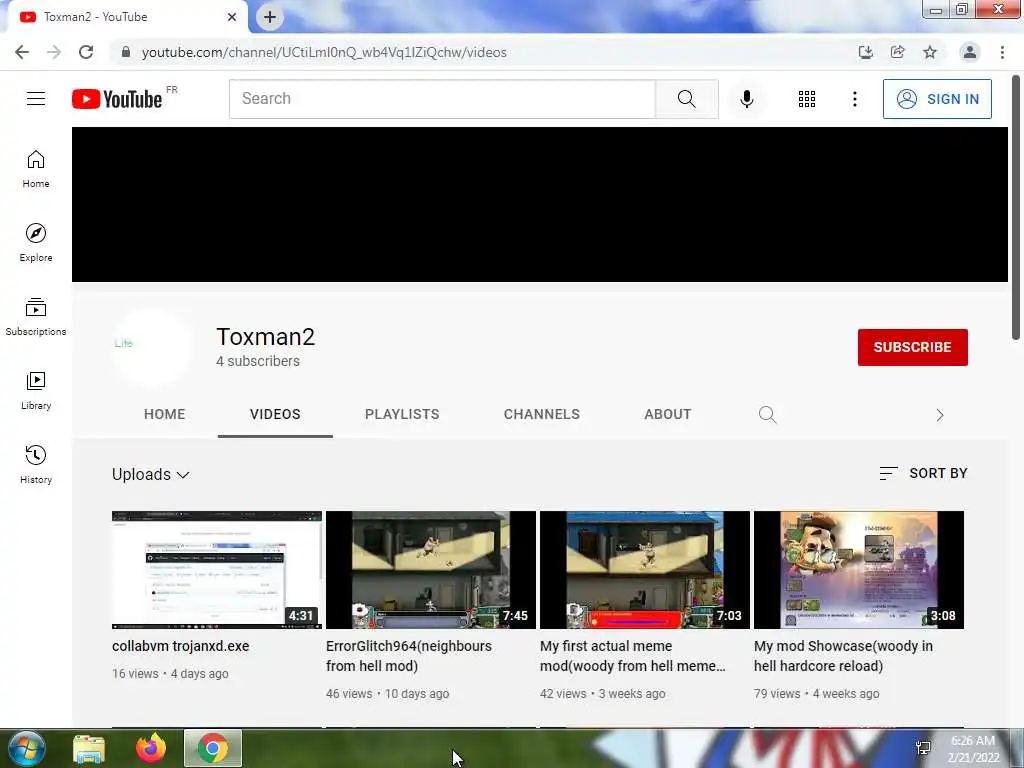Open the Chrome three-dot menu
This screenshot has width=1024, height=768.
click(1002, 52)
